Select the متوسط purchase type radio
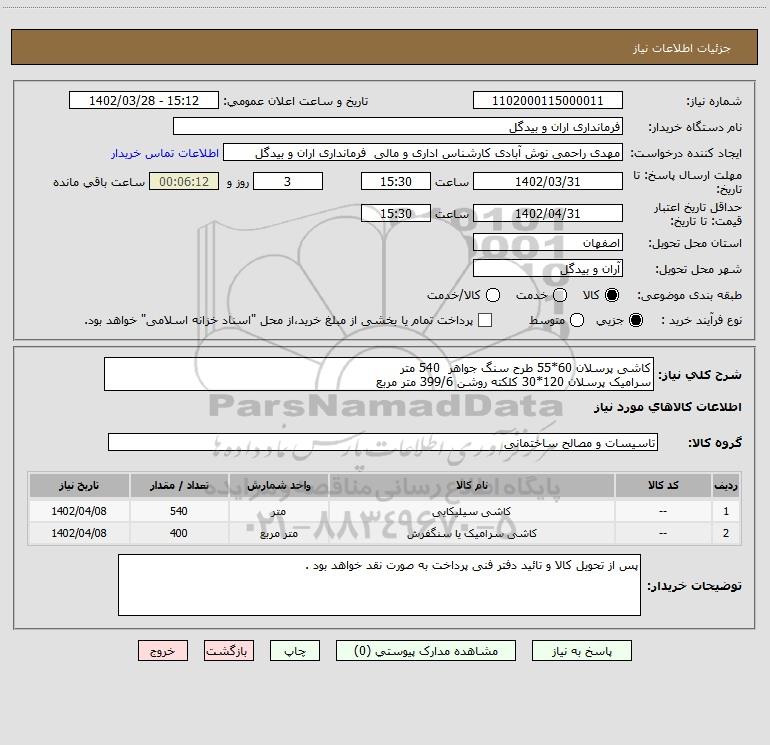 click(577, 320)
